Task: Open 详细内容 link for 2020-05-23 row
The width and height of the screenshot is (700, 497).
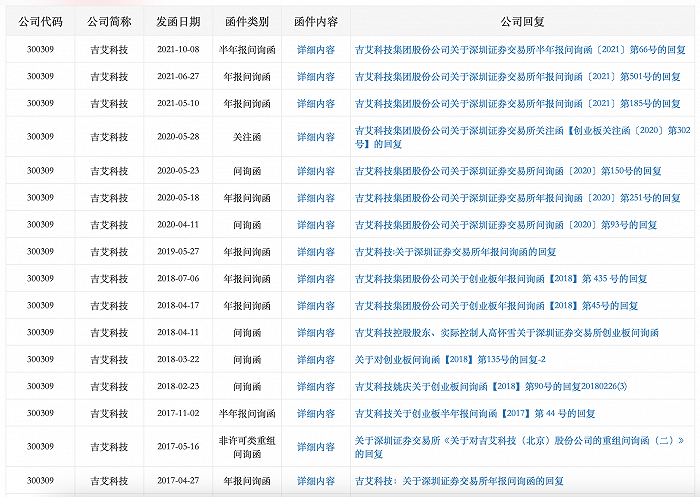Action: pos(316,171)
